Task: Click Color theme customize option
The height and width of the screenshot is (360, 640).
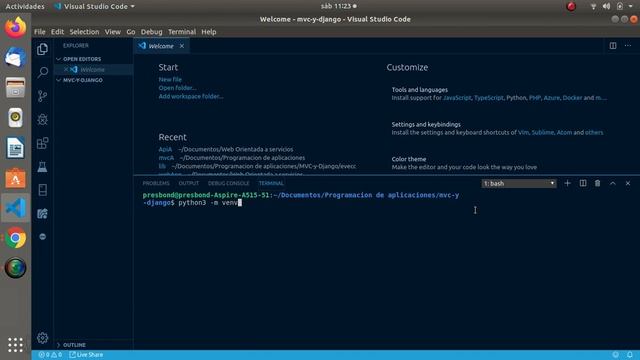Action: point(464,163)
